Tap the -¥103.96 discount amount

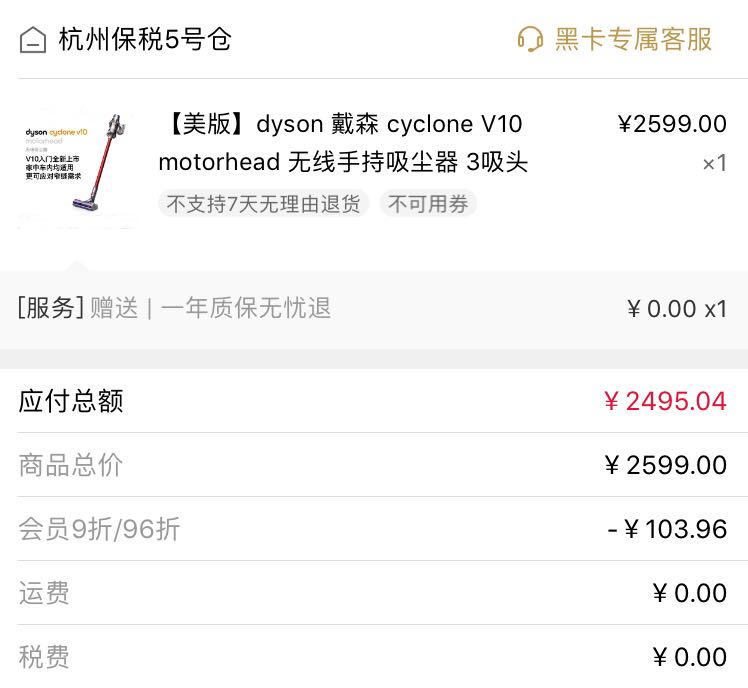coord(667,529)
